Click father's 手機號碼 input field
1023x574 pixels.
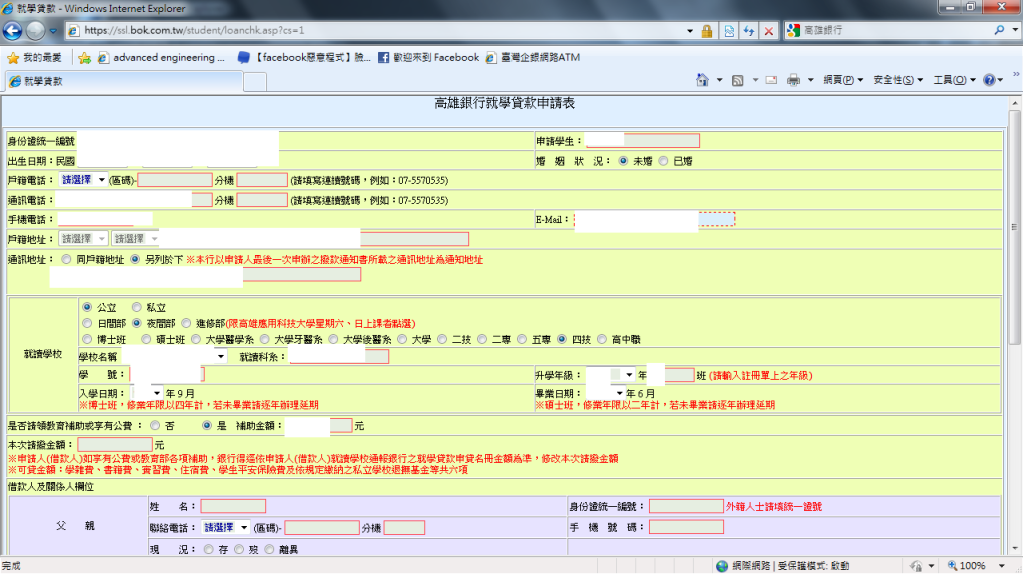coord(686,527)
